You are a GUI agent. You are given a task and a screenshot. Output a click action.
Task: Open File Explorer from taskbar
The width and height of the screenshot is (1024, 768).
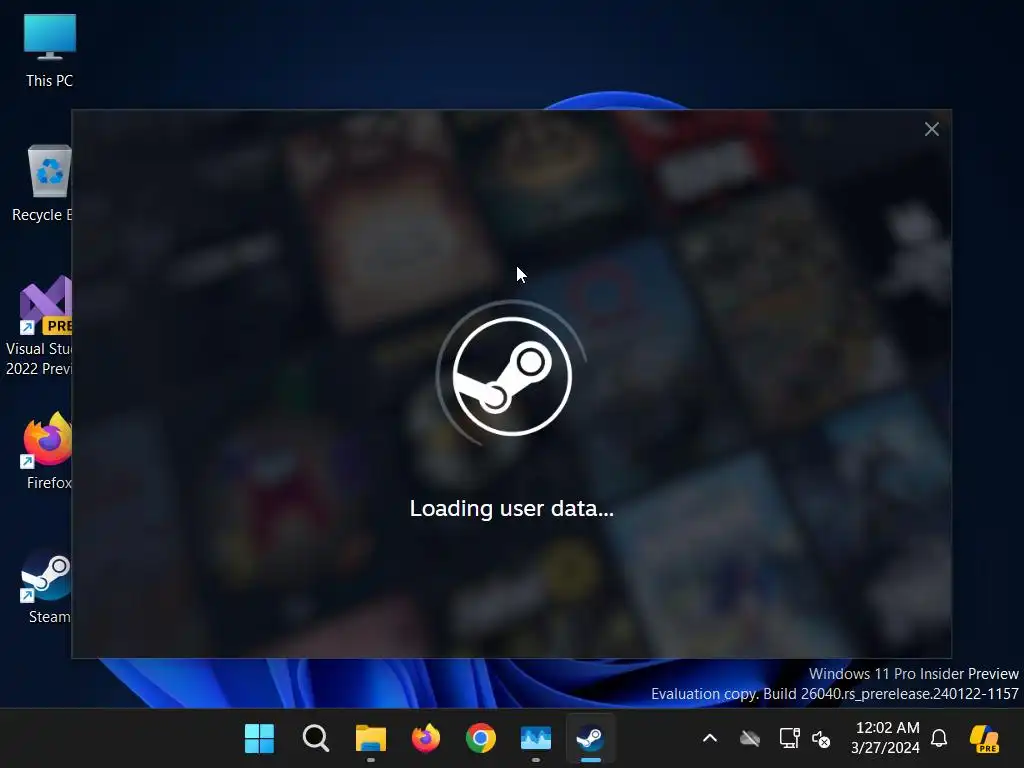(371, 739)
